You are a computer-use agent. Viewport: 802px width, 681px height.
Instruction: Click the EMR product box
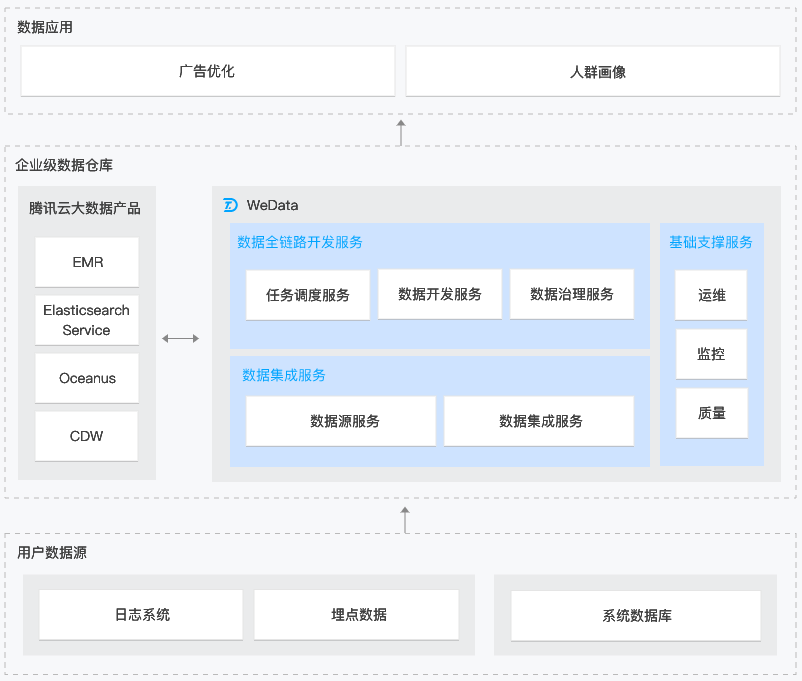[87, 262]
